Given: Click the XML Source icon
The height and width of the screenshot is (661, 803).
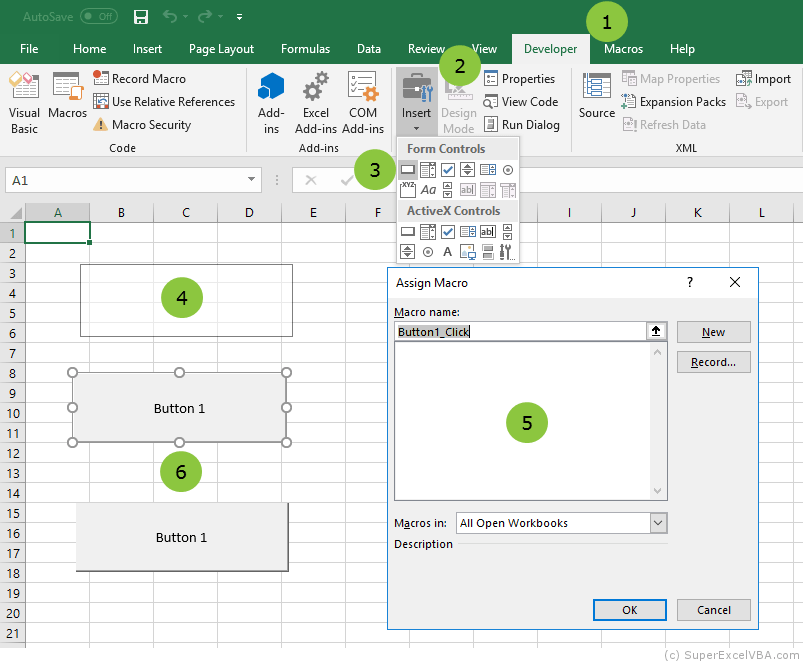Looking at the screenshot, I should tap(595, 100).
